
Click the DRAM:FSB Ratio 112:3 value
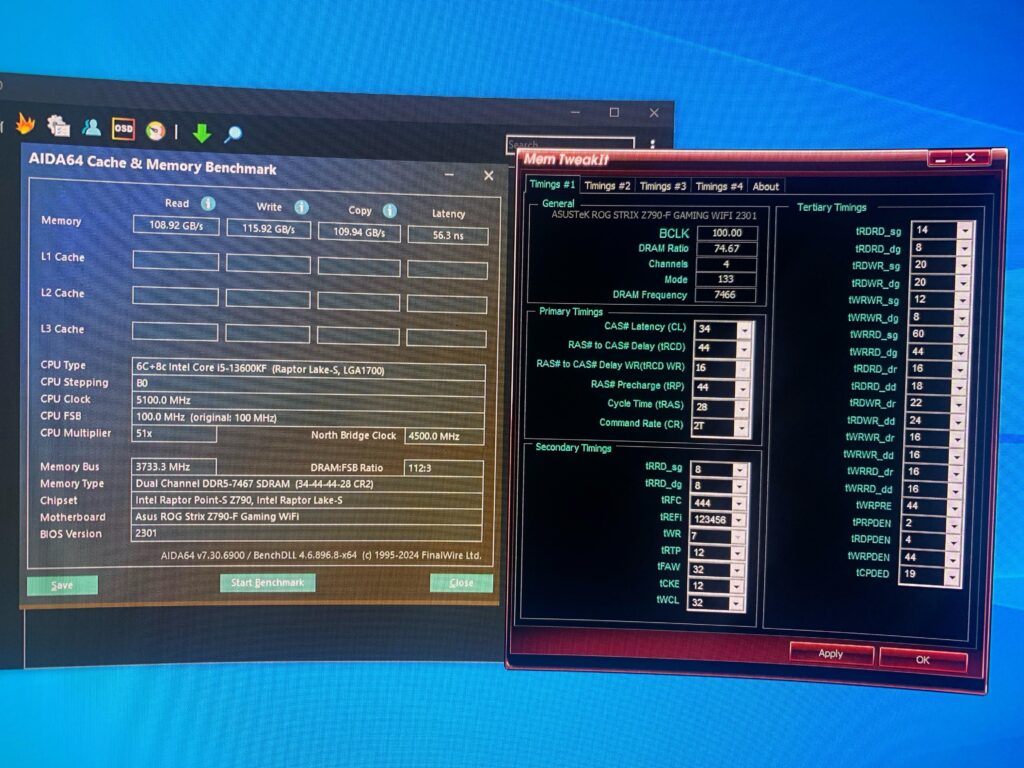point(443,468)
